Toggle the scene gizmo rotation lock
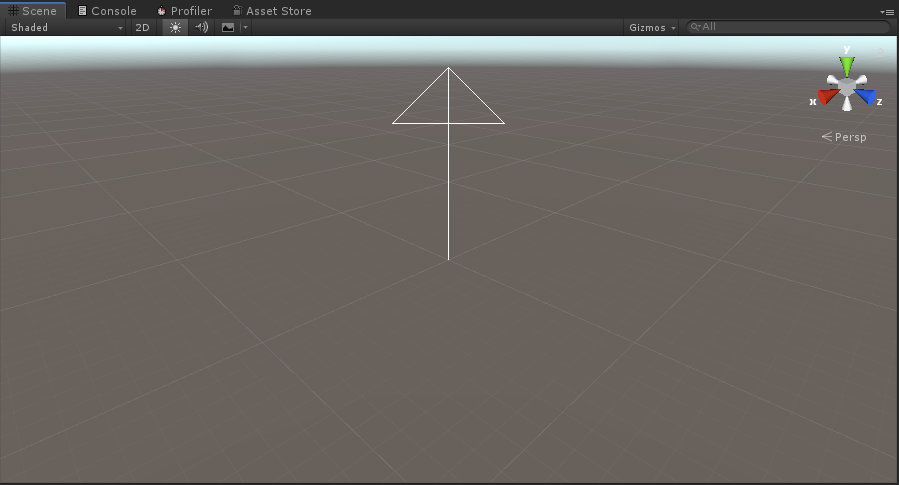 881,53
